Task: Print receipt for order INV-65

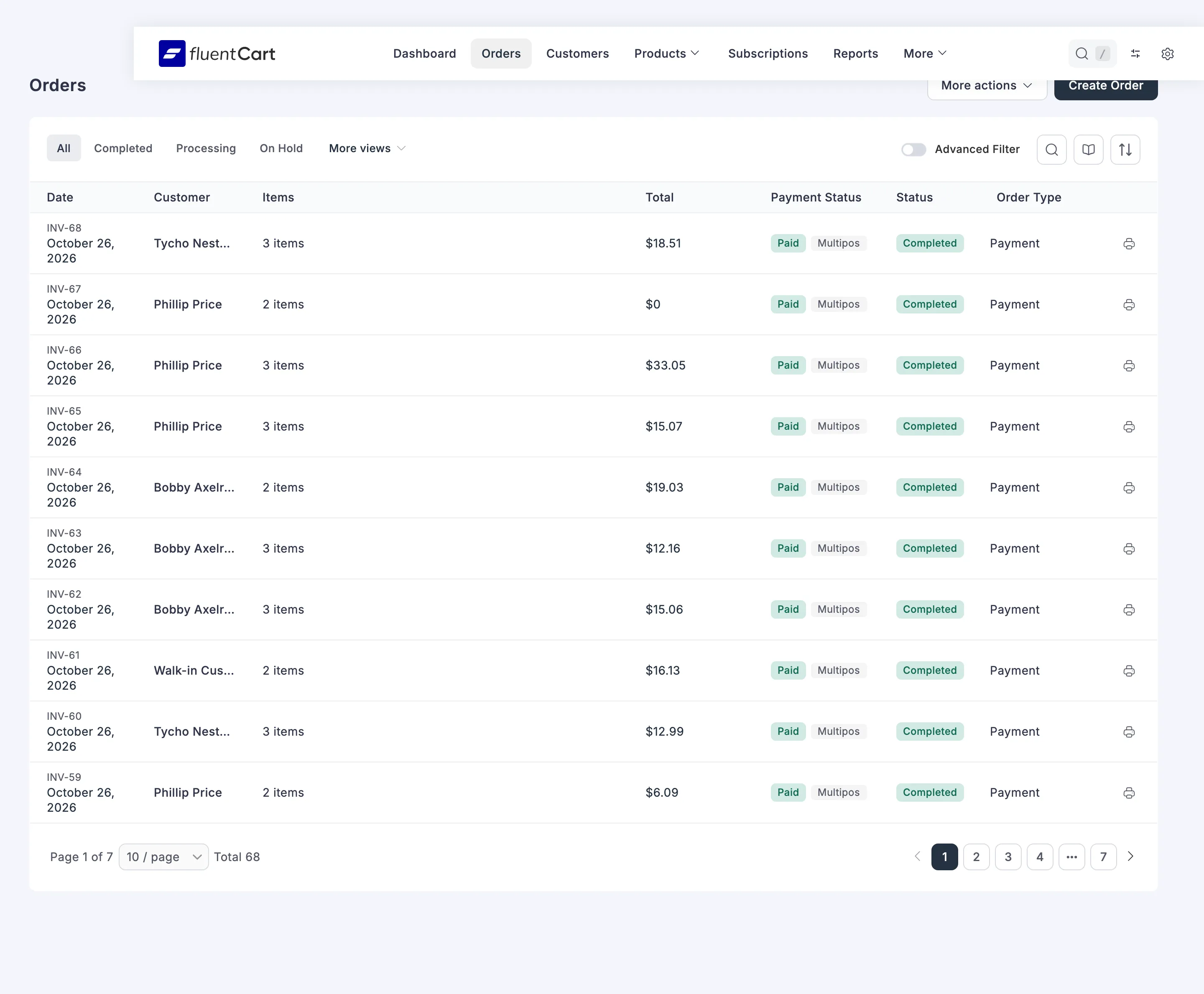Action: tap(1128, 427)
